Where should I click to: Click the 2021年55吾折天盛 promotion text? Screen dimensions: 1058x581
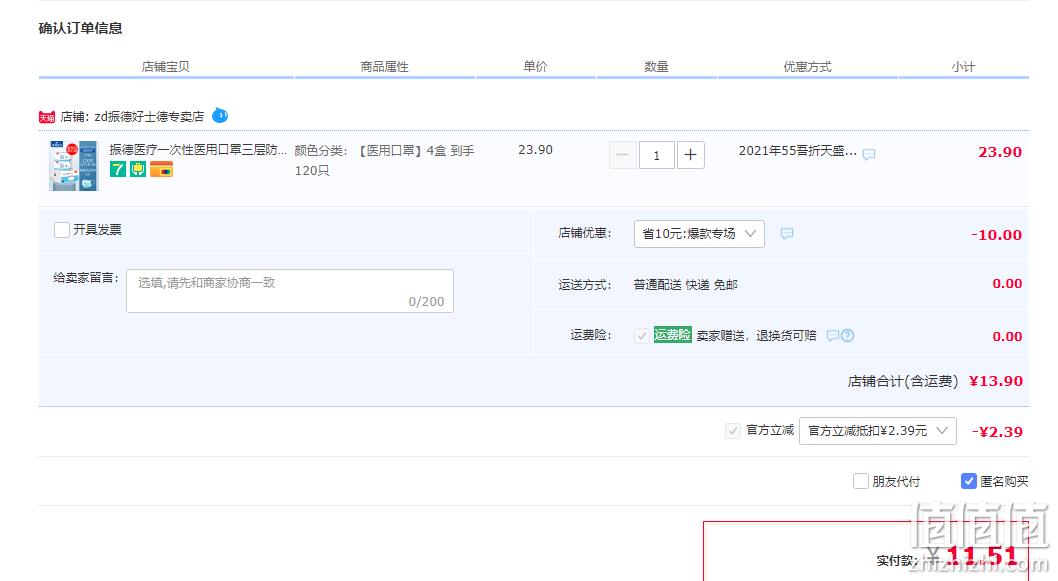pos(798,151)
